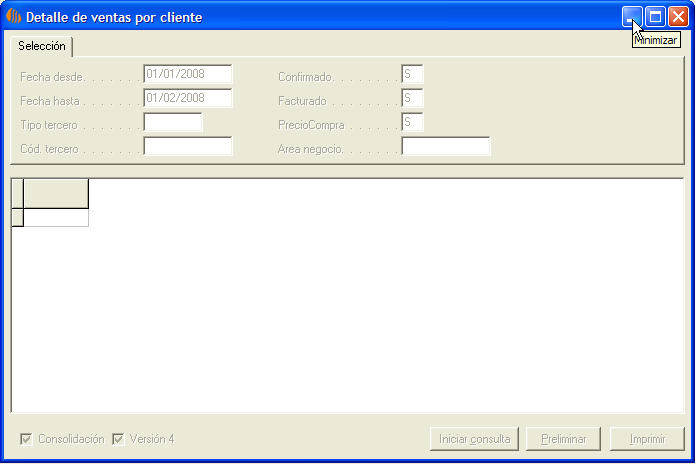Image resolution: width=695 pixels, height=464 pixels.
Task: Maximize the Detalle de ventas window
Action: 655,17
